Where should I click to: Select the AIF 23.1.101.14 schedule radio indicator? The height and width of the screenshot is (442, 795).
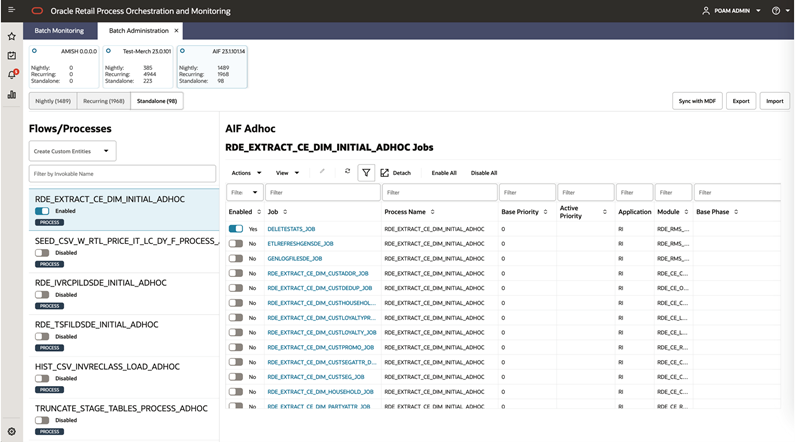point(183,51)
